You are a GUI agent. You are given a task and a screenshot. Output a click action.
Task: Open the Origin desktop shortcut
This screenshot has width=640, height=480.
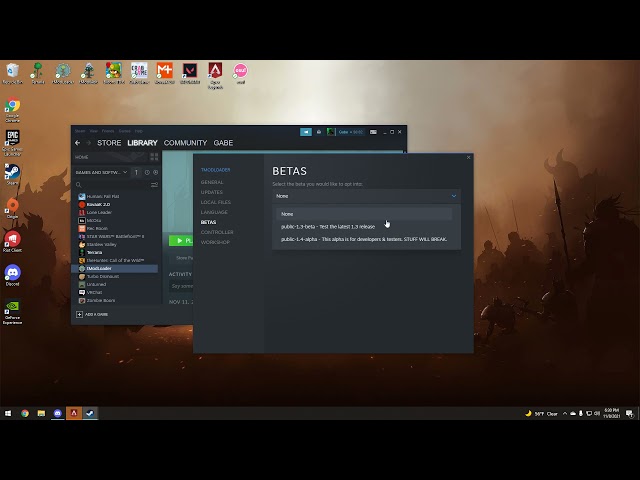12,208
